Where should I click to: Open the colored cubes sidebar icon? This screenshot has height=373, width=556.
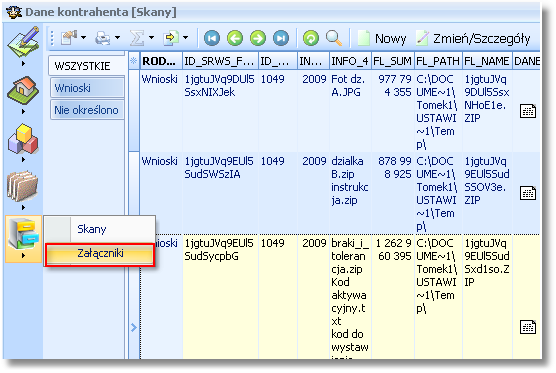click(23, 139)
